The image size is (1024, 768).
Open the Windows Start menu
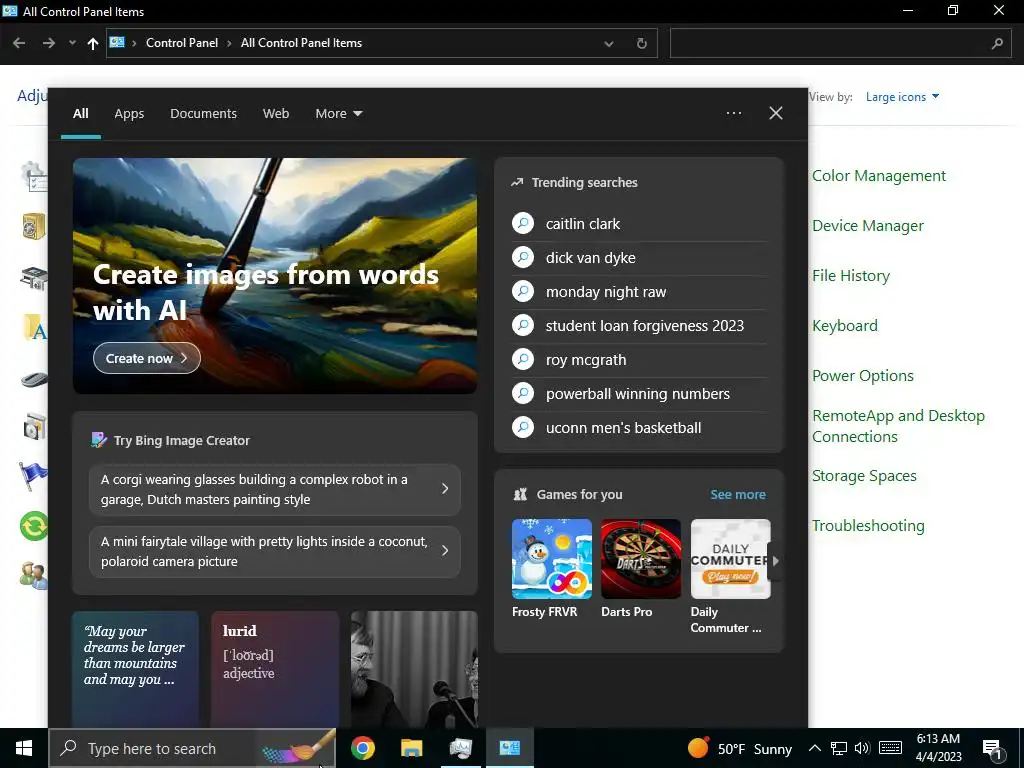24,748
